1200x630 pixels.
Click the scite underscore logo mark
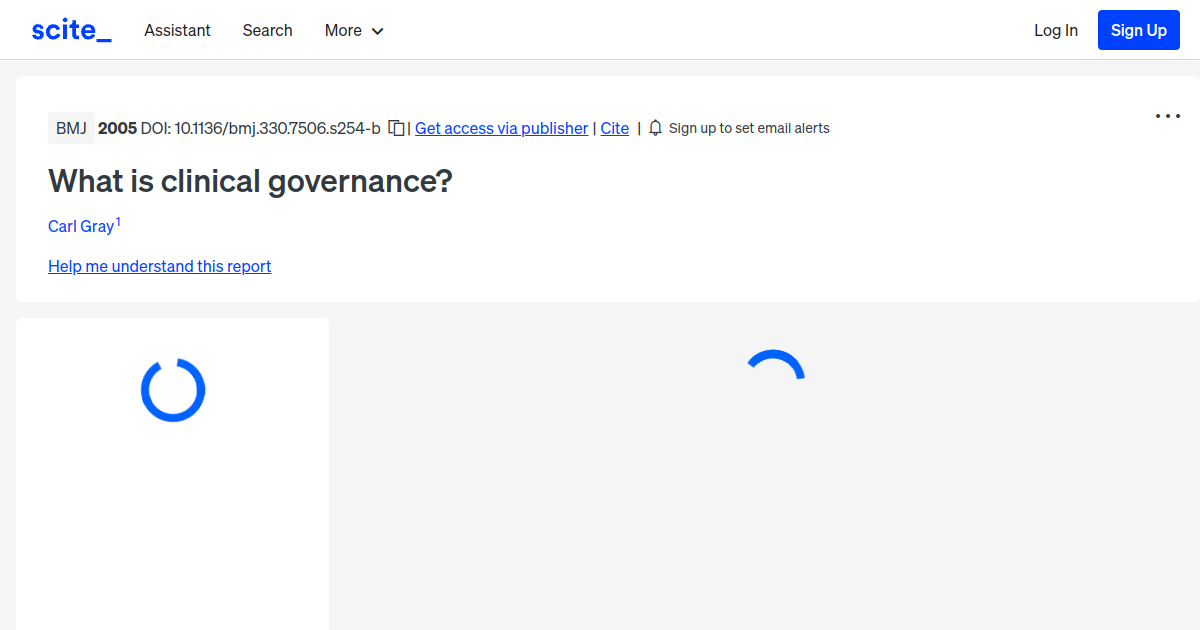point(70,29)
